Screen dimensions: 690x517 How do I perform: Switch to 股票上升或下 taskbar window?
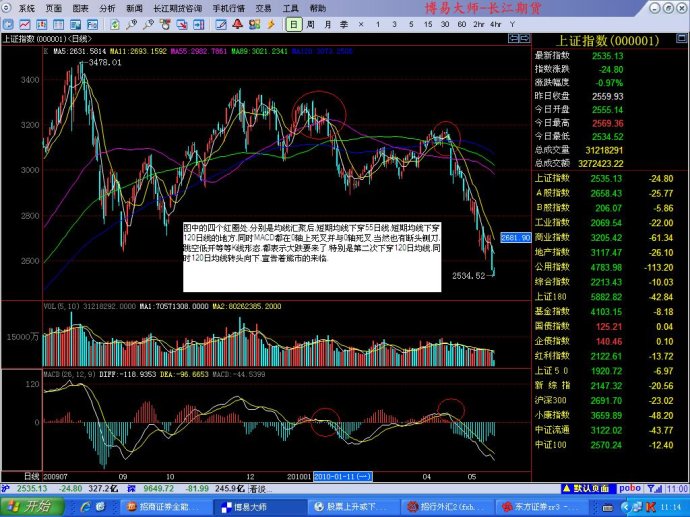coord(352,507)
